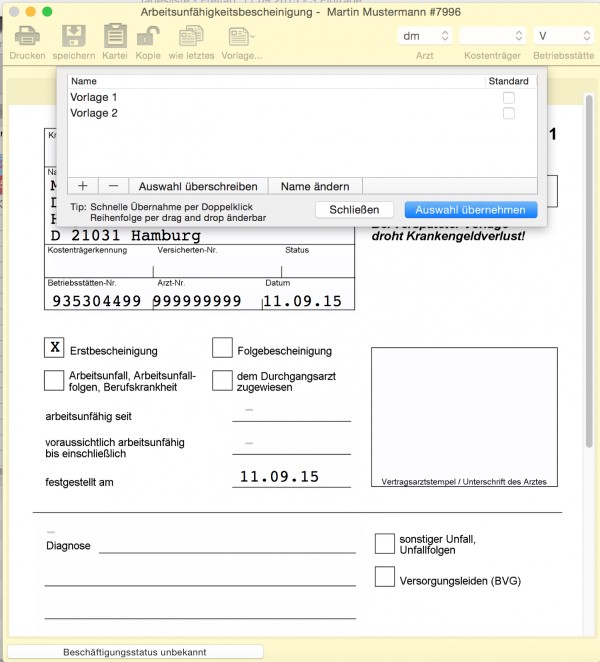Image resolution: width=600 pixels, height=662 pixels.
Task: Click the Kopie padlock icon
Action: tap(148, 36)
